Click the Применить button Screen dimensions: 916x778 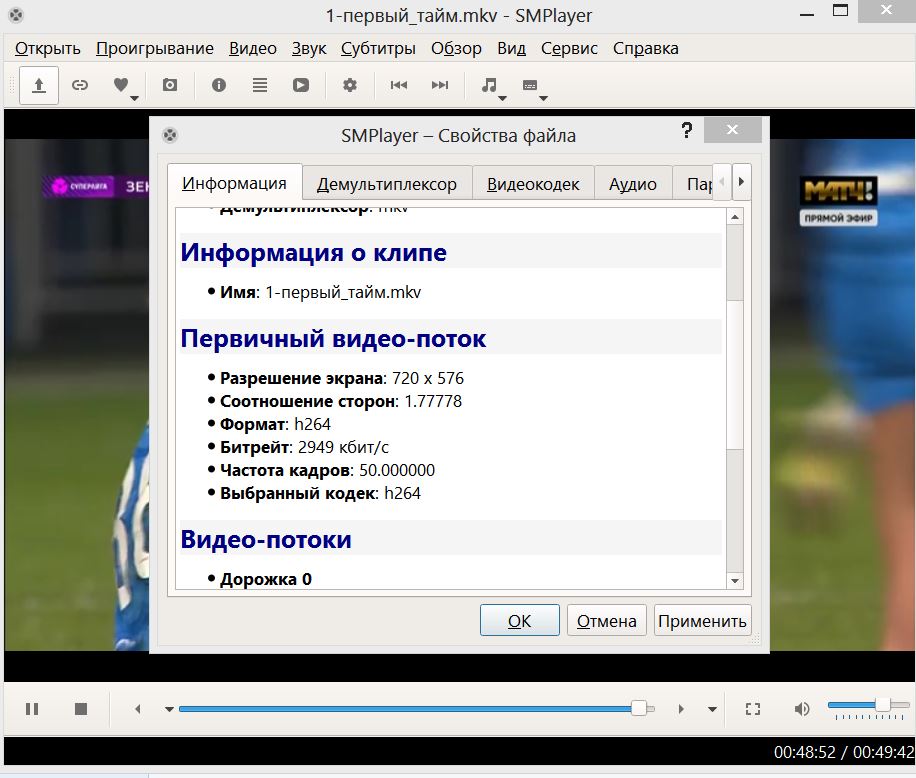pyautogui.click(x=702, y=621)
